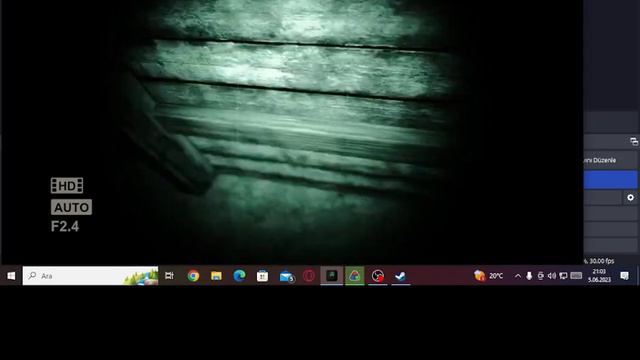Open the notification center icon
Image resolution: width=640 pixels, height=360 pixels.
[624, 276]
